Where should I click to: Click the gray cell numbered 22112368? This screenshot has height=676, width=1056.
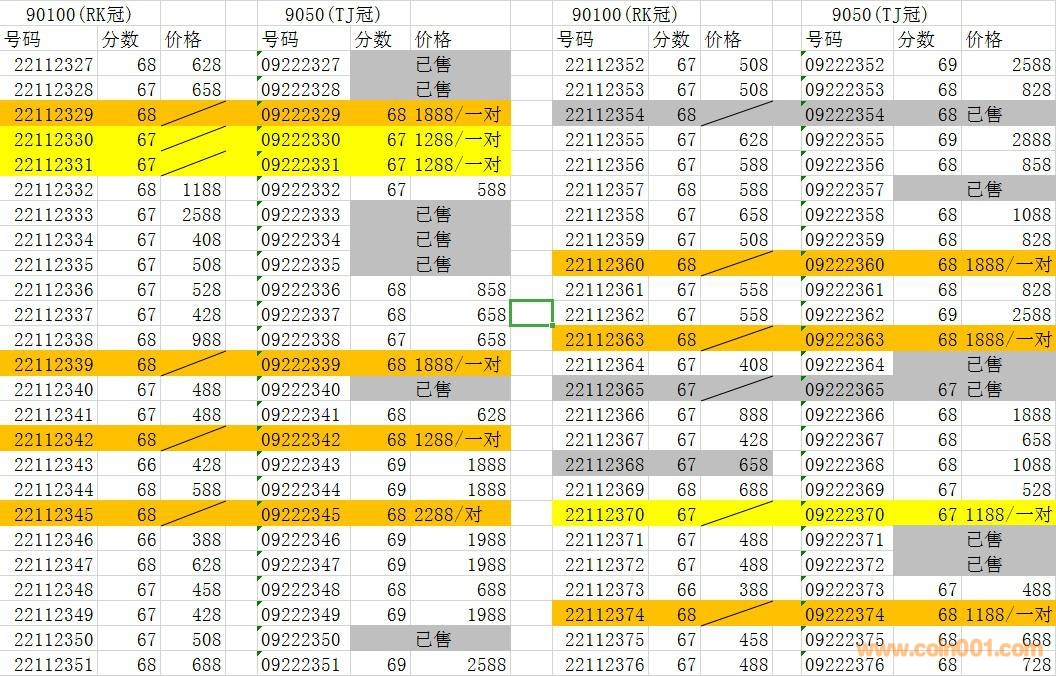tap(604, 464)
